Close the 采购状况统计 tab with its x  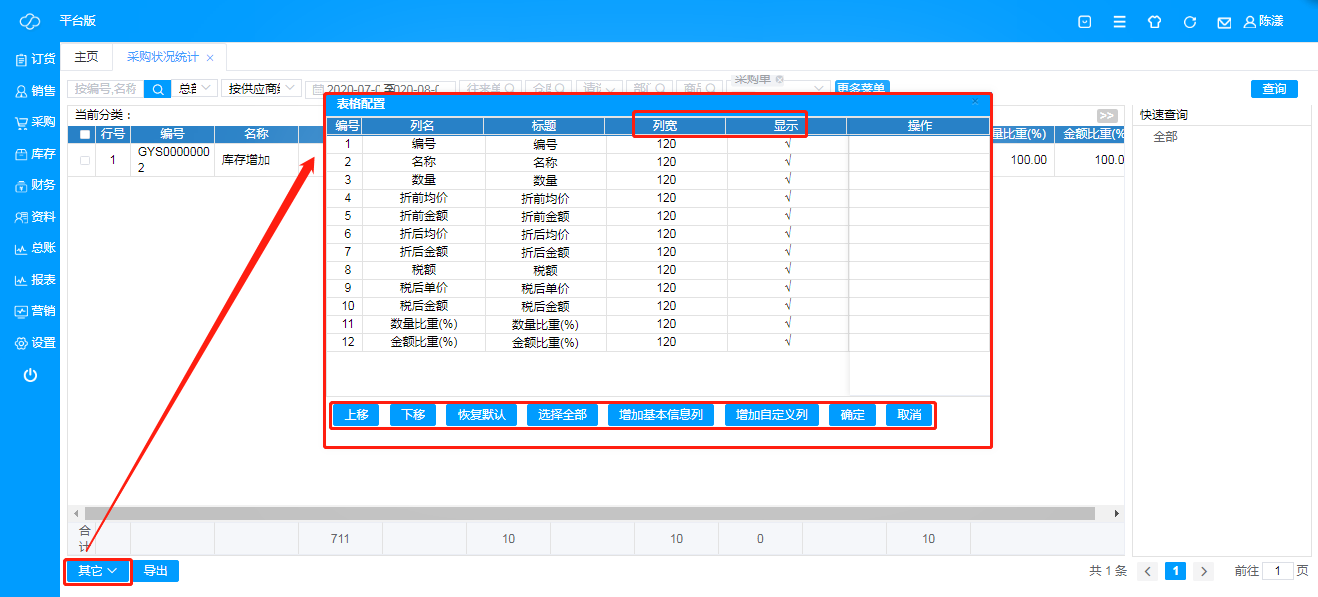point(210,58)
